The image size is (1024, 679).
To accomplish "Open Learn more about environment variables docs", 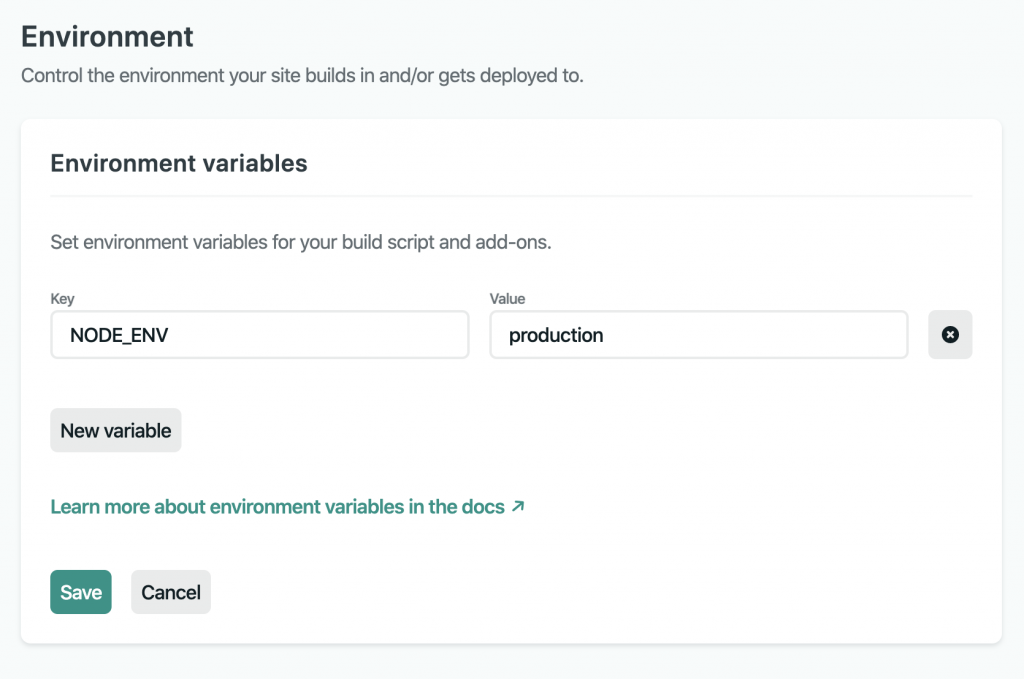I will click(x=277, y=507).
